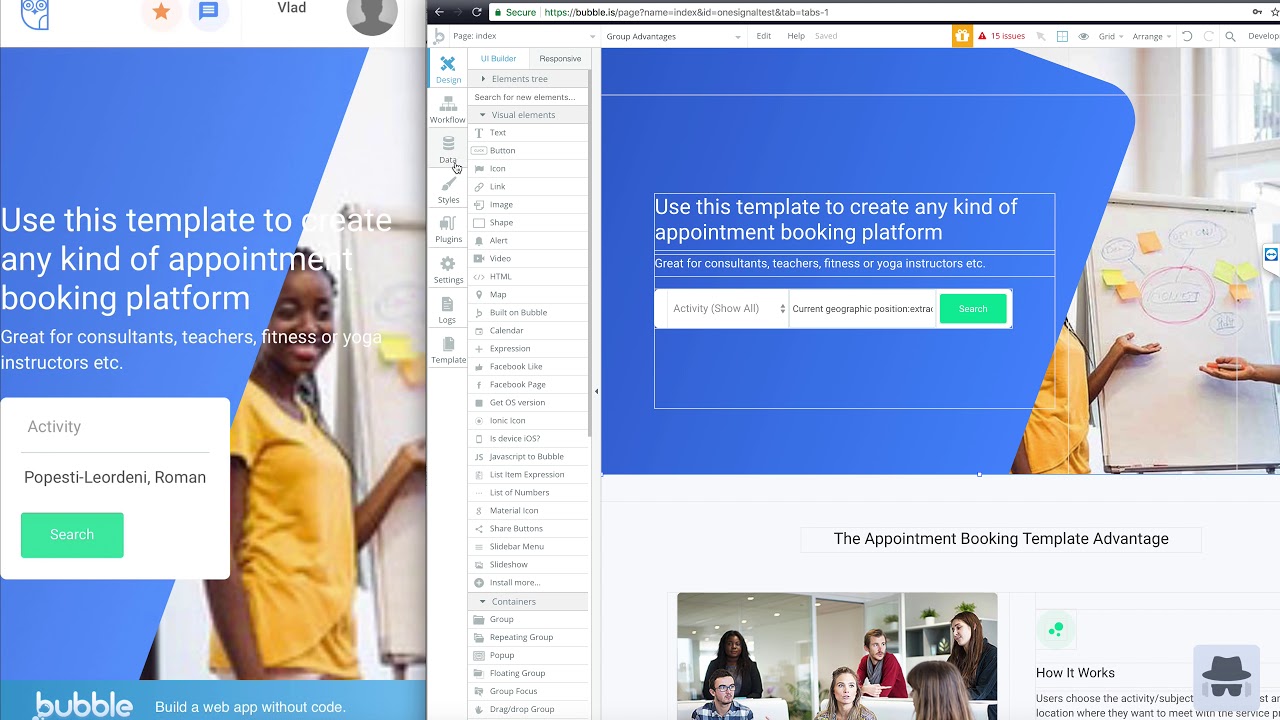Reload the browser page

477,12
